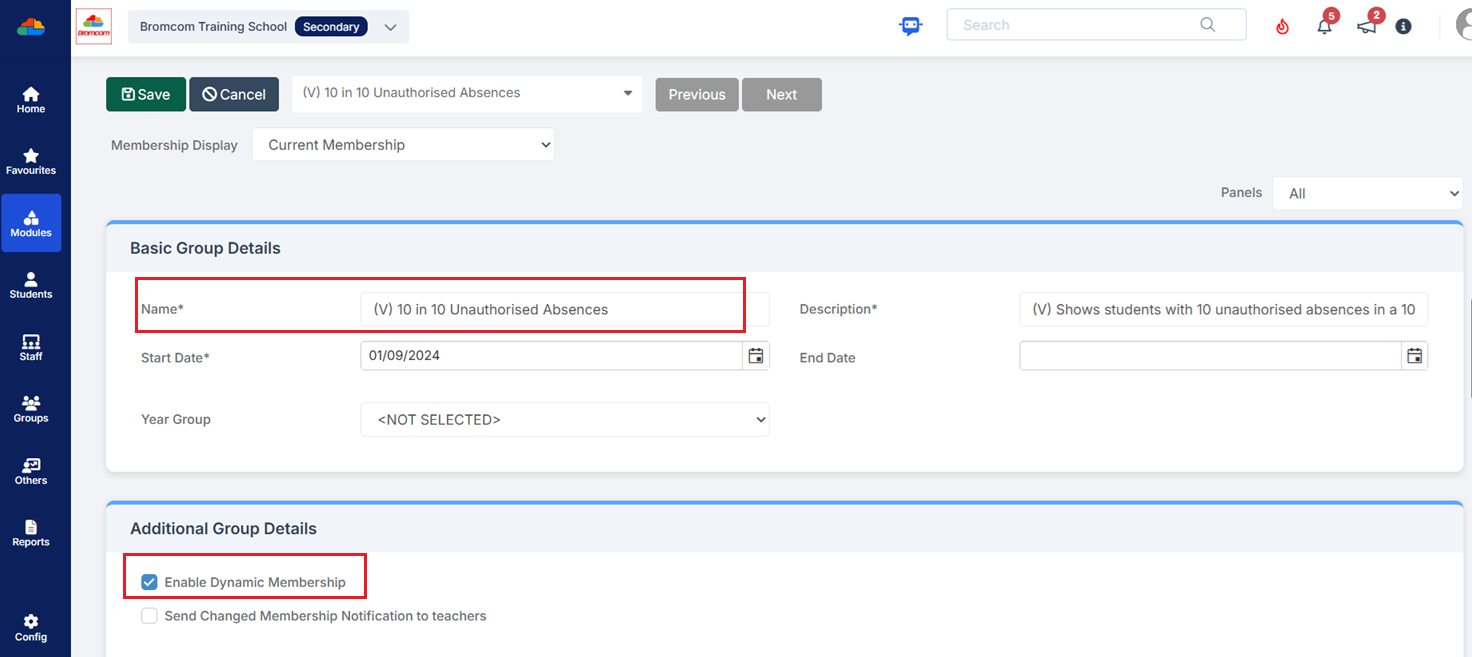The height and width of the screenshot is (657, 1472).
Task: Open Start Date calendar picker
Action: click(x=756, y=356)
